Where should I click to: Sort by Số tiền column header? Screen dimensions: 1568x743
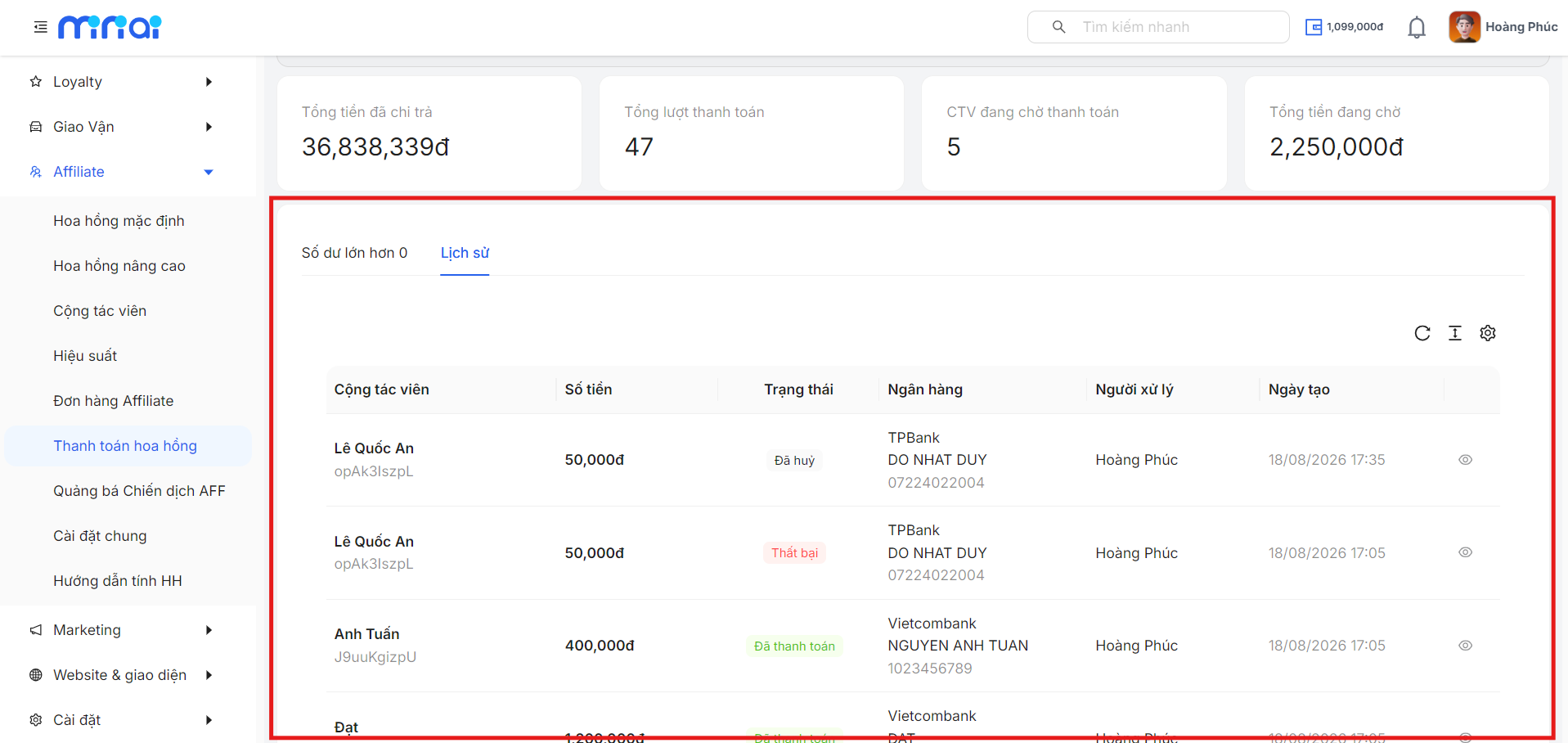click(588, 390)
